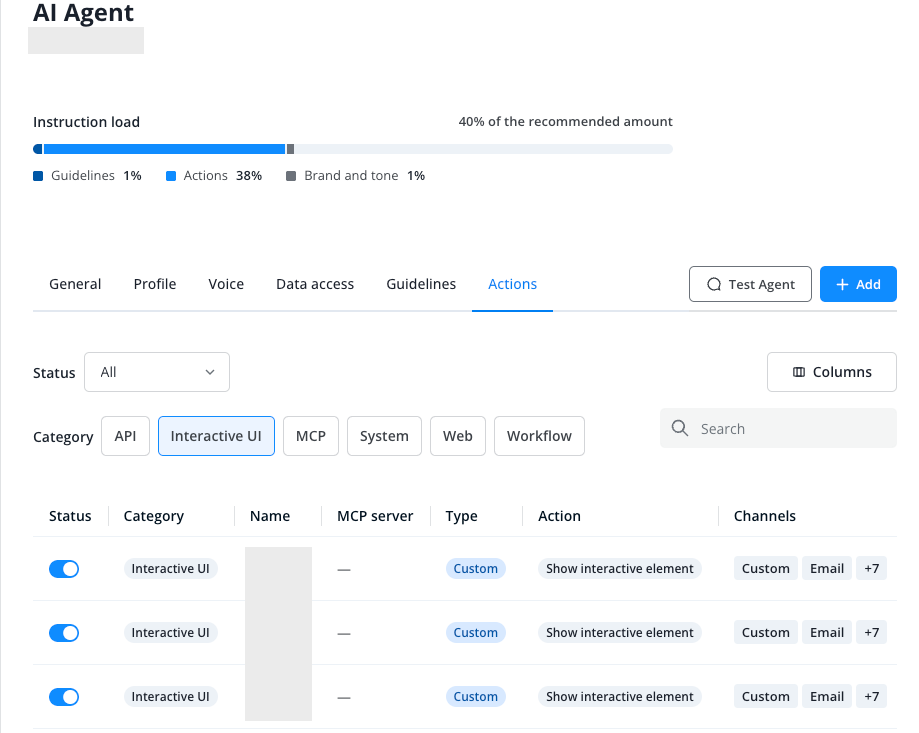Screen dimensions: 919x733
Task: Click the Action column header
Action: [560, 516]
